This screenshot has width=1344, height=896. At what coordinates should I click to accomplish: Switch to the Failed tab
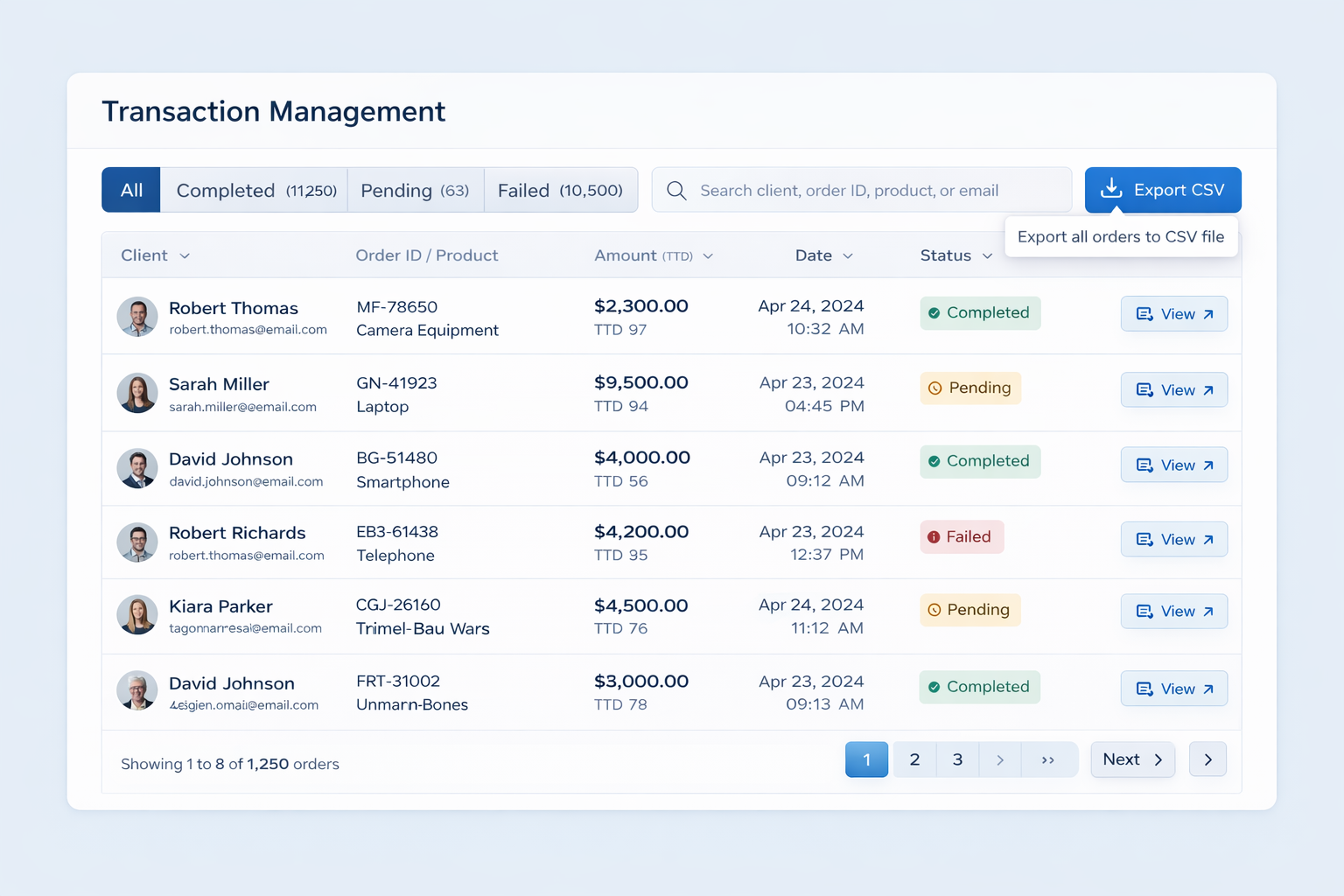pos(560,190)
